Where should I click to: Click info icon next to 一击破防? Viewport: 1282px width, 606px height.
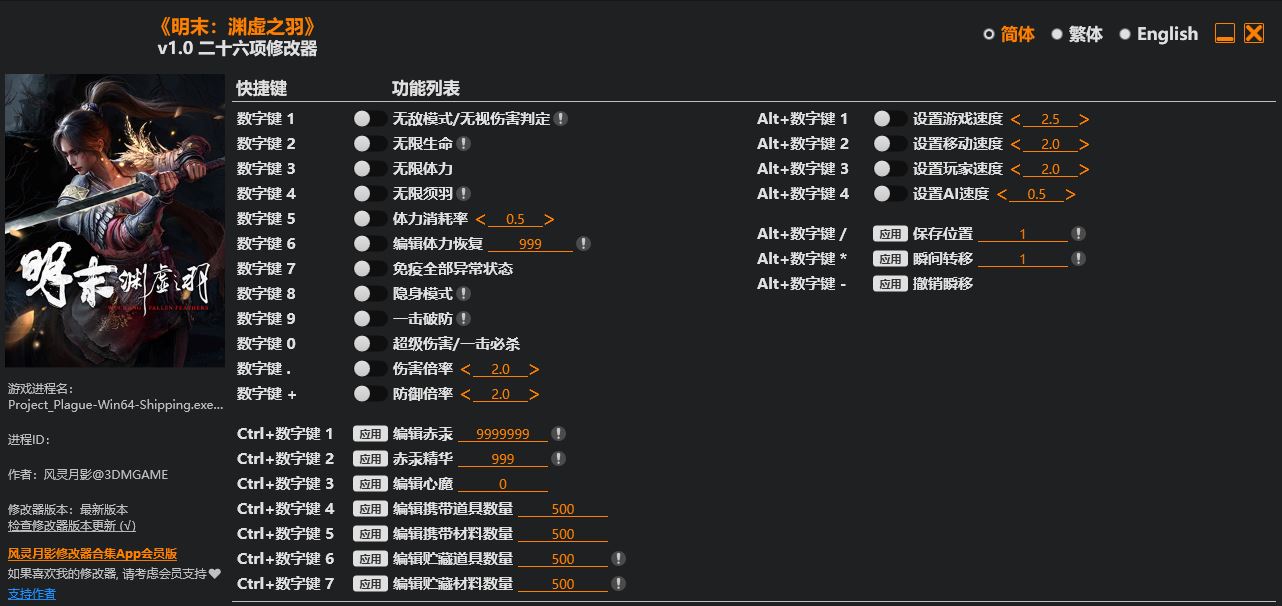pos(463,319)
